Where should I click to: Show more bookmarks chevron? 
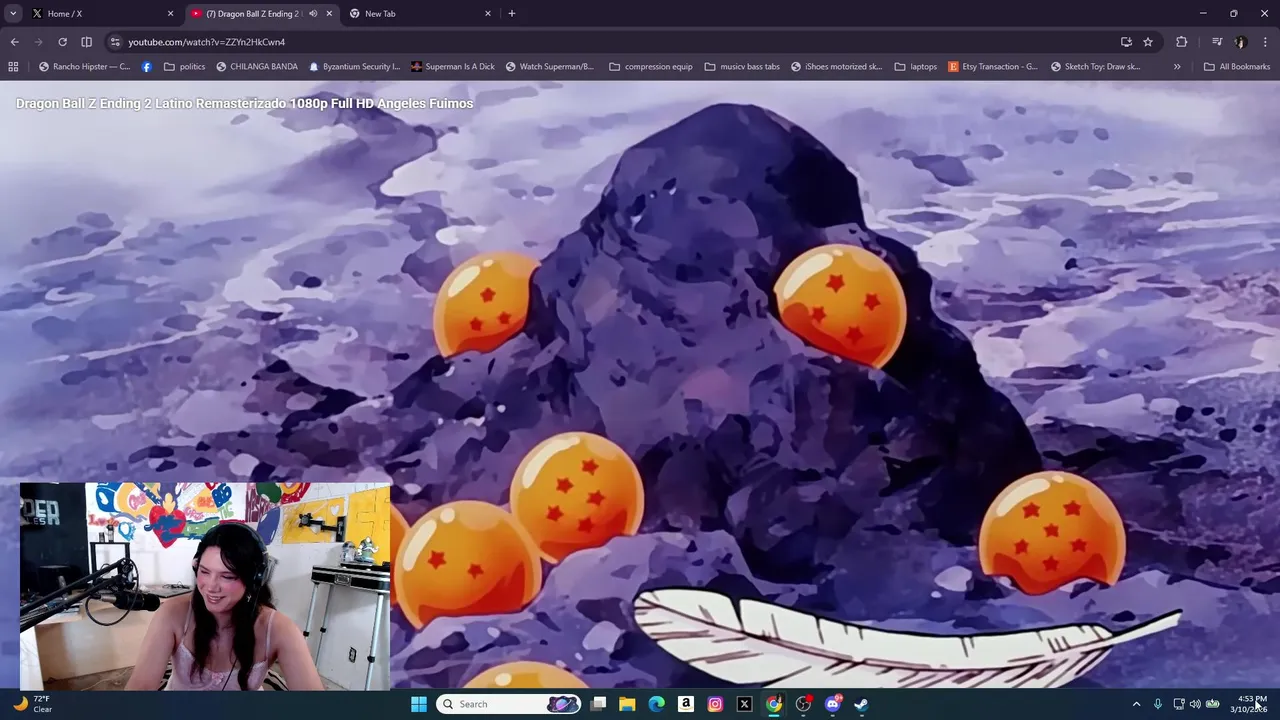coord(1177,67)
